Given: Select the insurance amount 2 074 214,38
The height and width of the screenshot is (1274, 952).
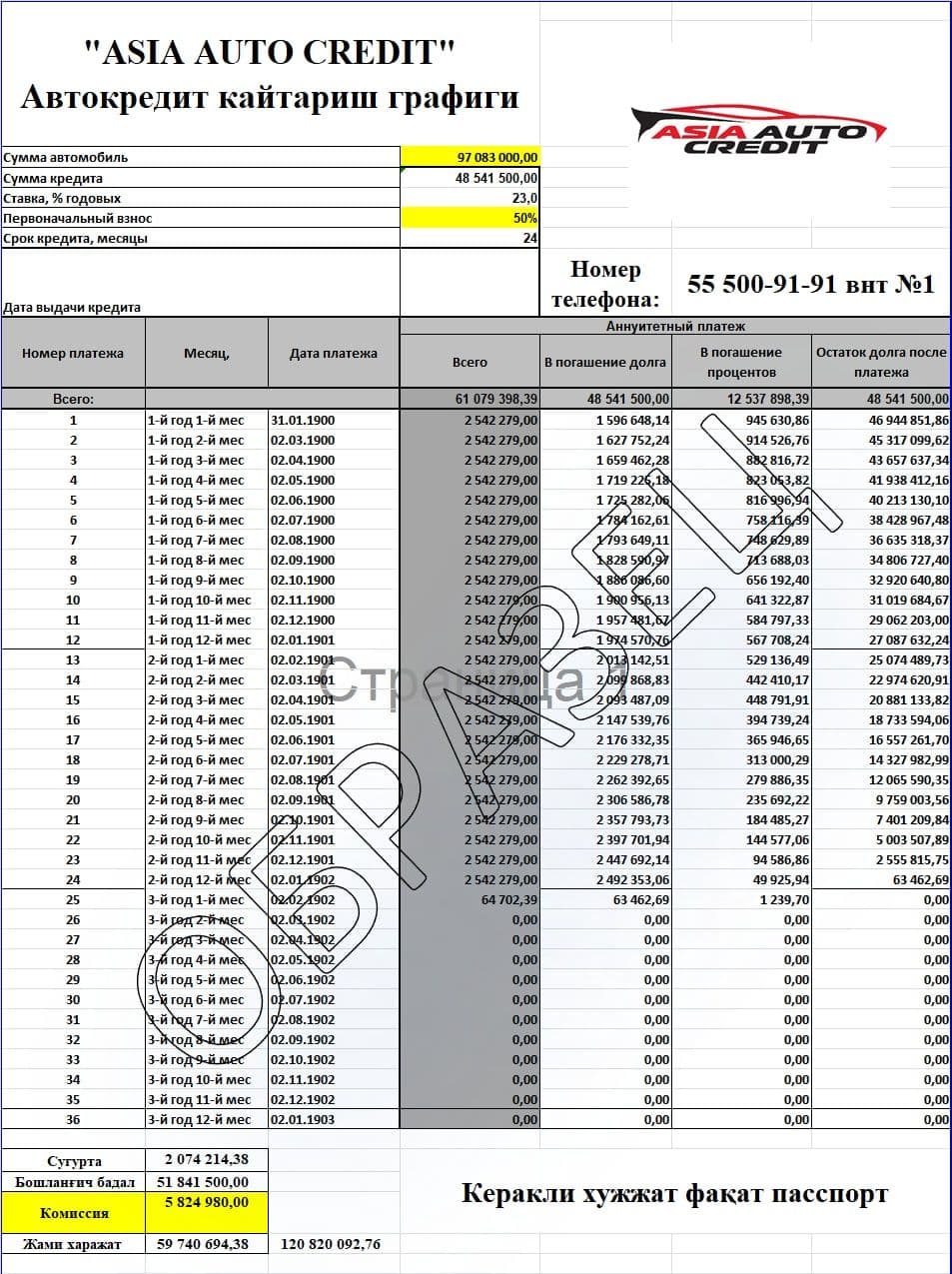Looking at the screenshot, I should pyautogui.click(x=207, y=1159).
